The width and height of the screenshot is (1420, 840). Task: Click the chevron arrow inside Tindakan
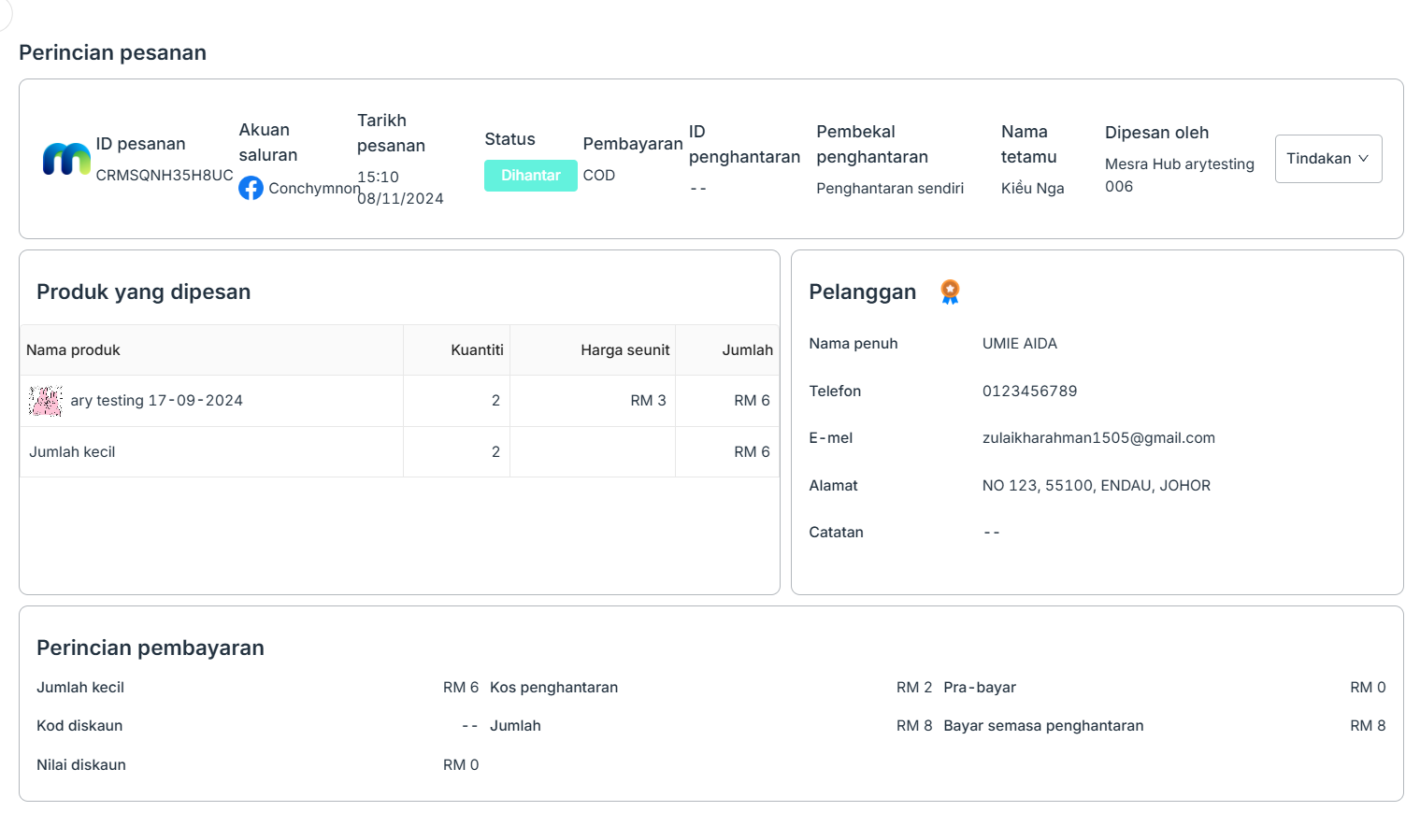pyautogui.click(x=1363, y=159)
